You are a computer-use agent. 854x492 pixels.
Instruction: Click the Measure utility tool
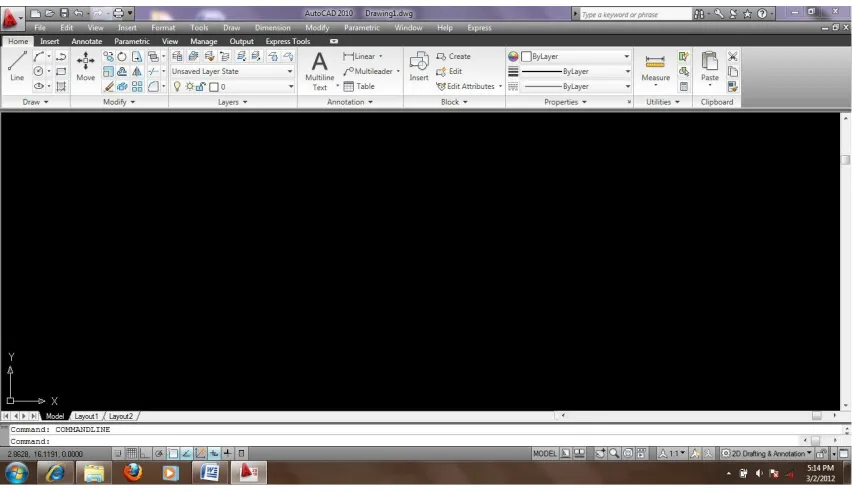point(655,68)
